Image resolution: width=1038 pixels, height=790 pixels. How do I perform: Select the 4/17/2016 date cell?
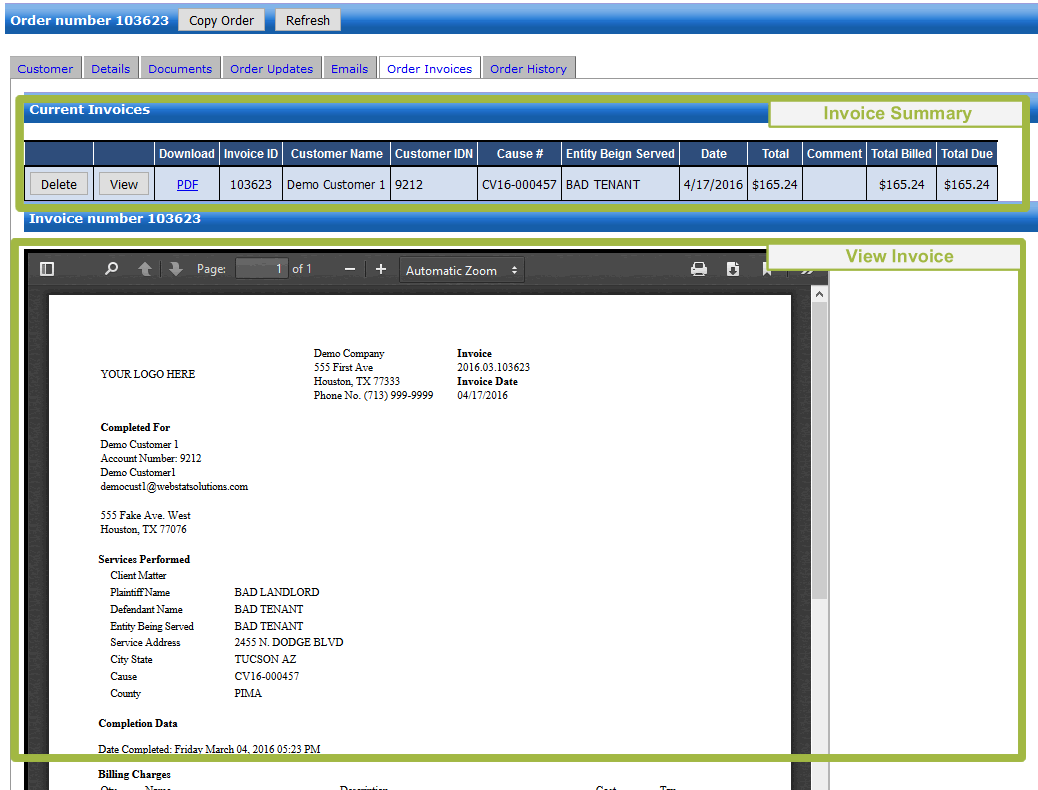(x=714, y=184)
